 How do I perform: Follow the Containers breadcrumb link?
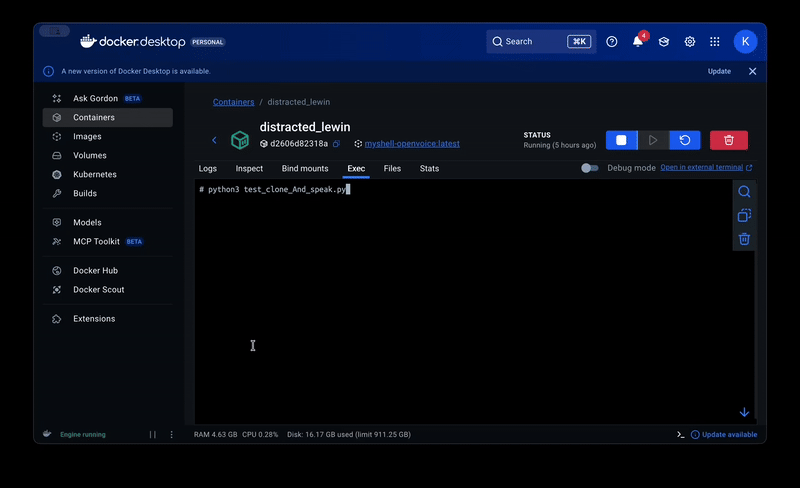tap(234, 102)
